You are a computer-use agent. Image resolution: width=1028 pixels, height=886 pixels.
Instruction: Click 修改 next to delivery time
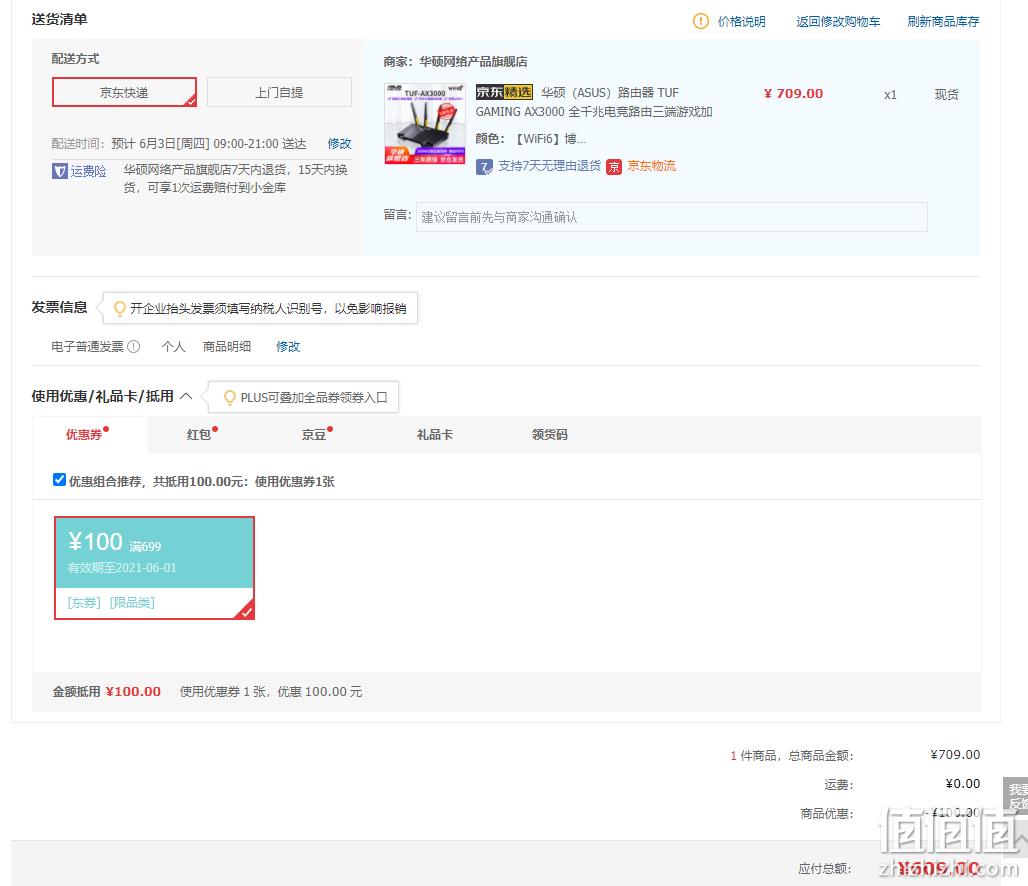click(339, 144)
